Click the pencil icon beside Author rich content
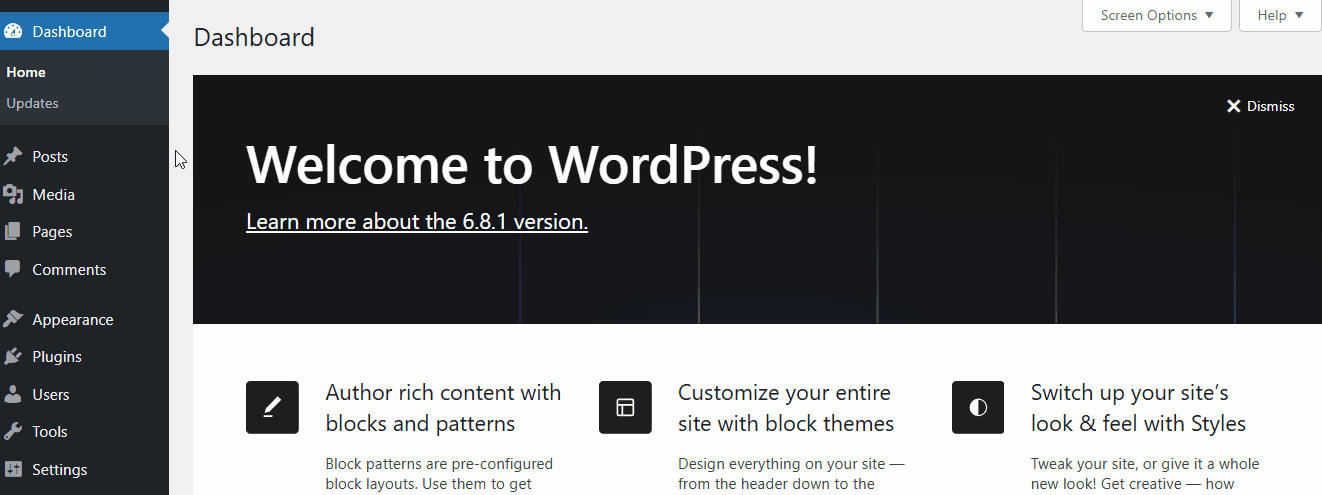 tap(272, 407)
